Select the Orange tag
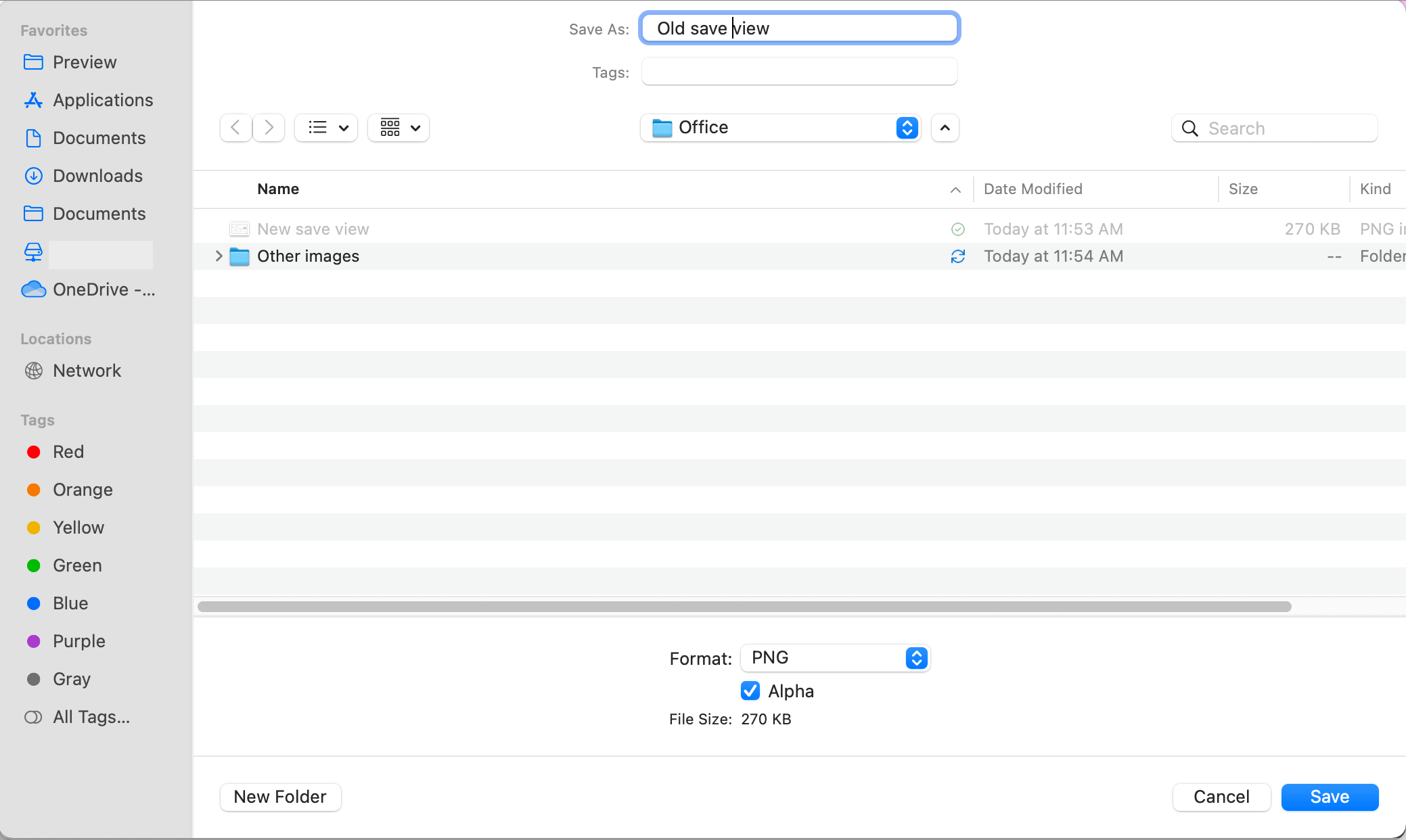The width and height of the screenshot is (1406, 840). pyautogui.click(x=70, y=490)
